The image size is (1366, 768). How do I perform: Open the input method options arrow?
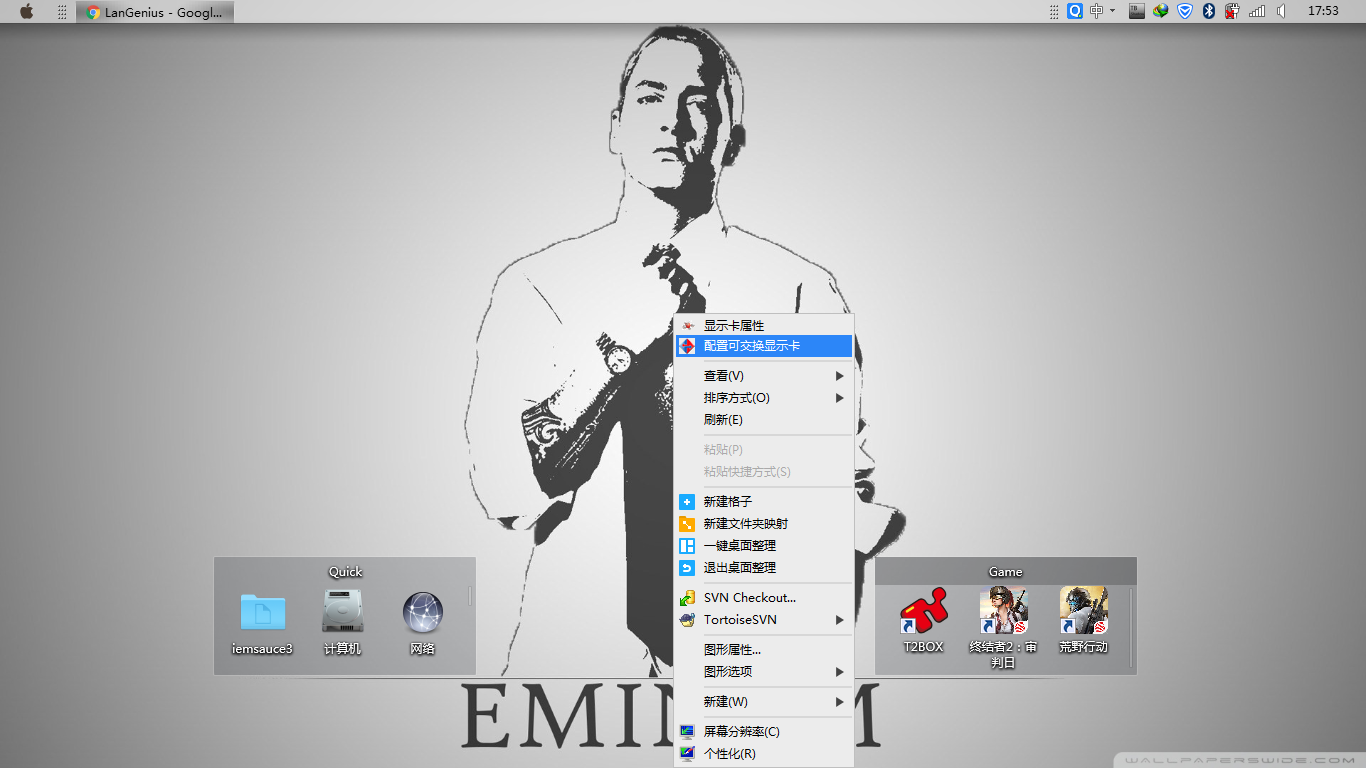pyautogui.click(x=1112, y=11)
